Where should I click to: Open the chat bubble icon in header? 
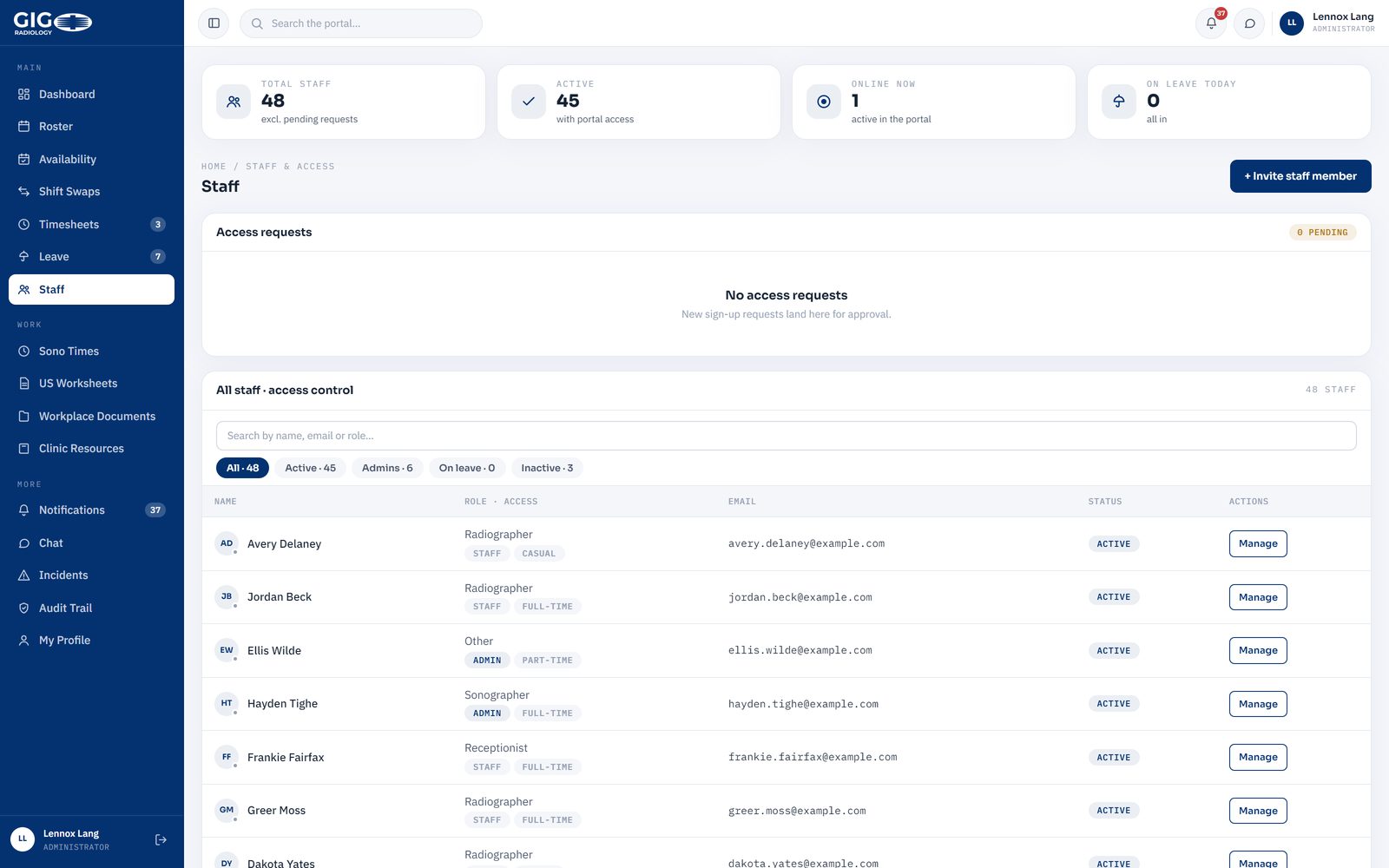point(1249,23)
